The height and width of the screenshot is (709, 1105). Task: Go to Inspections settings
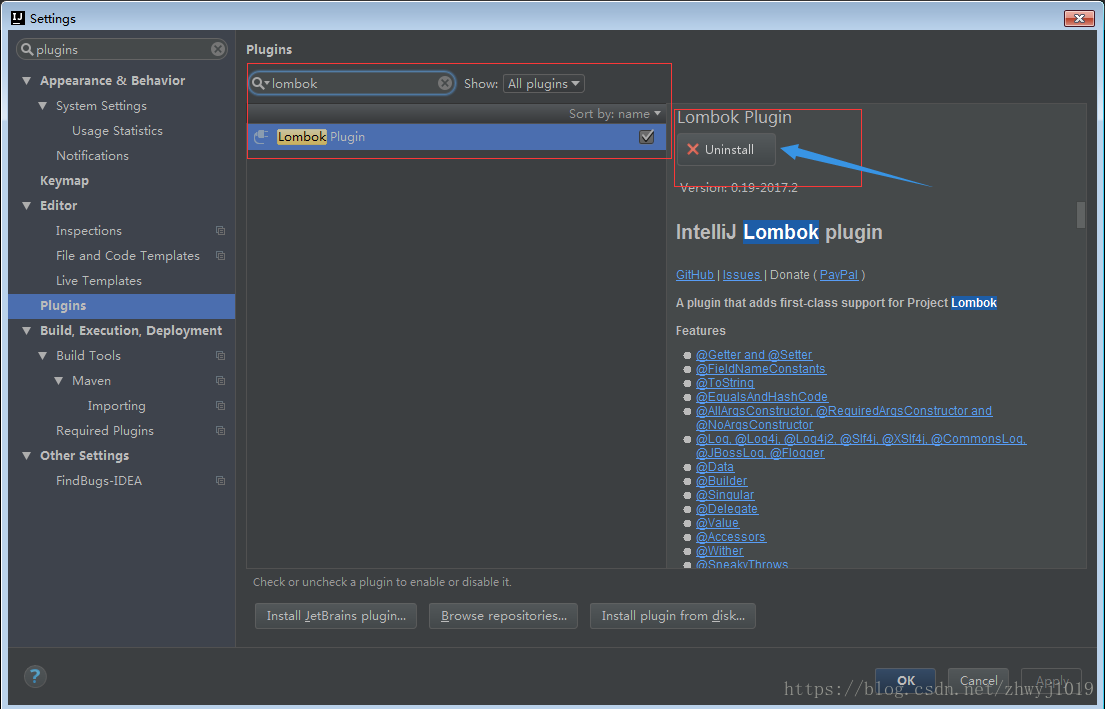[x=89, y=230]
